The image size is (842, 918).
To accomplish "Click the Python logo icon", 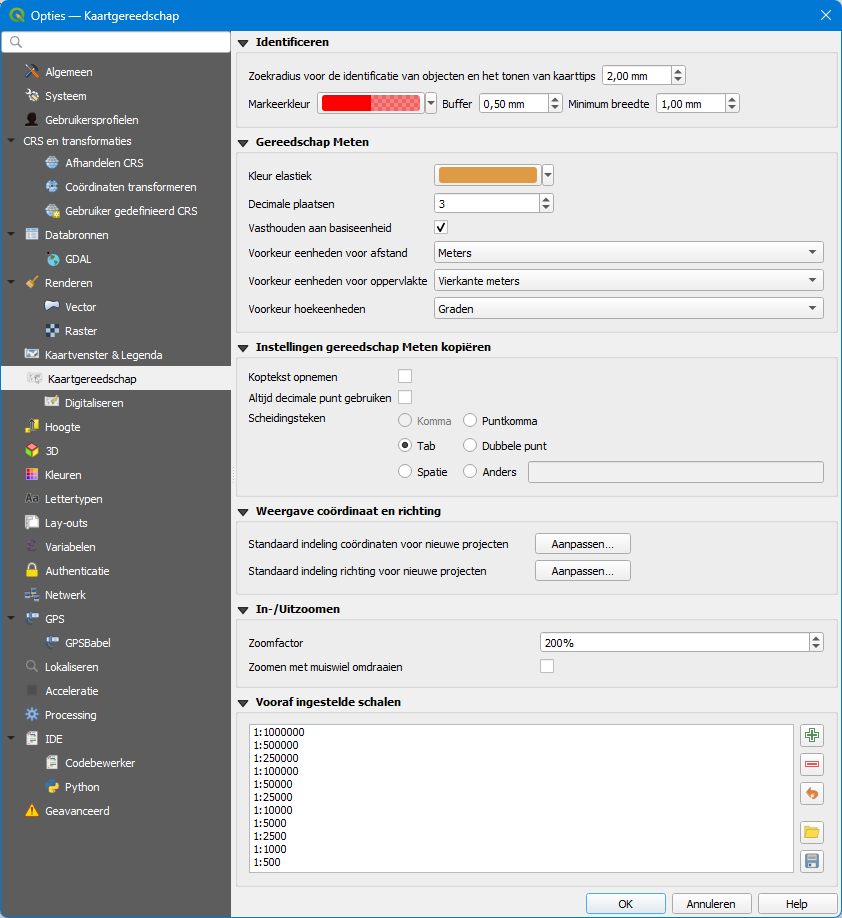I will click(x=52, y=787).
